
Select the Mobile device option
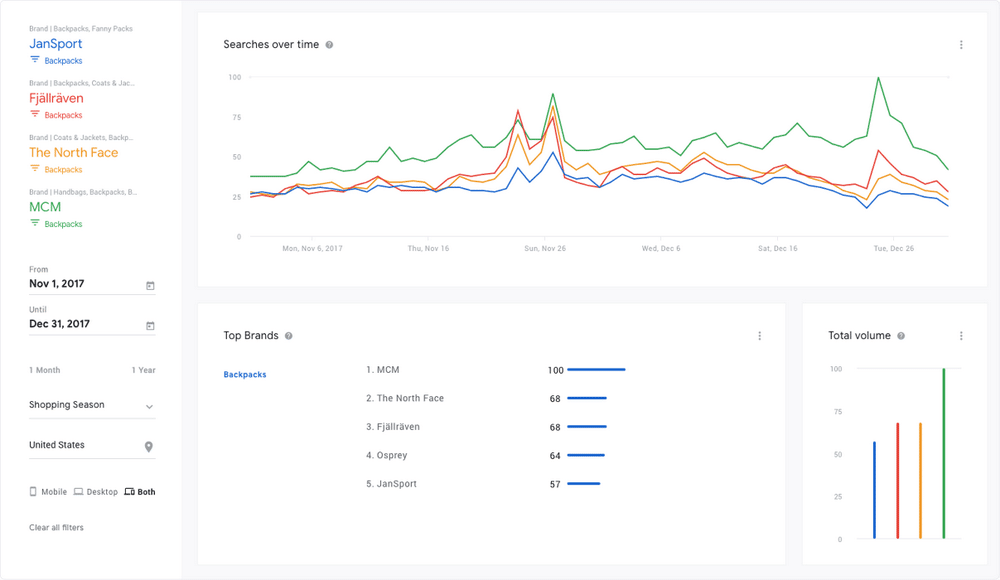coord(48,492)
